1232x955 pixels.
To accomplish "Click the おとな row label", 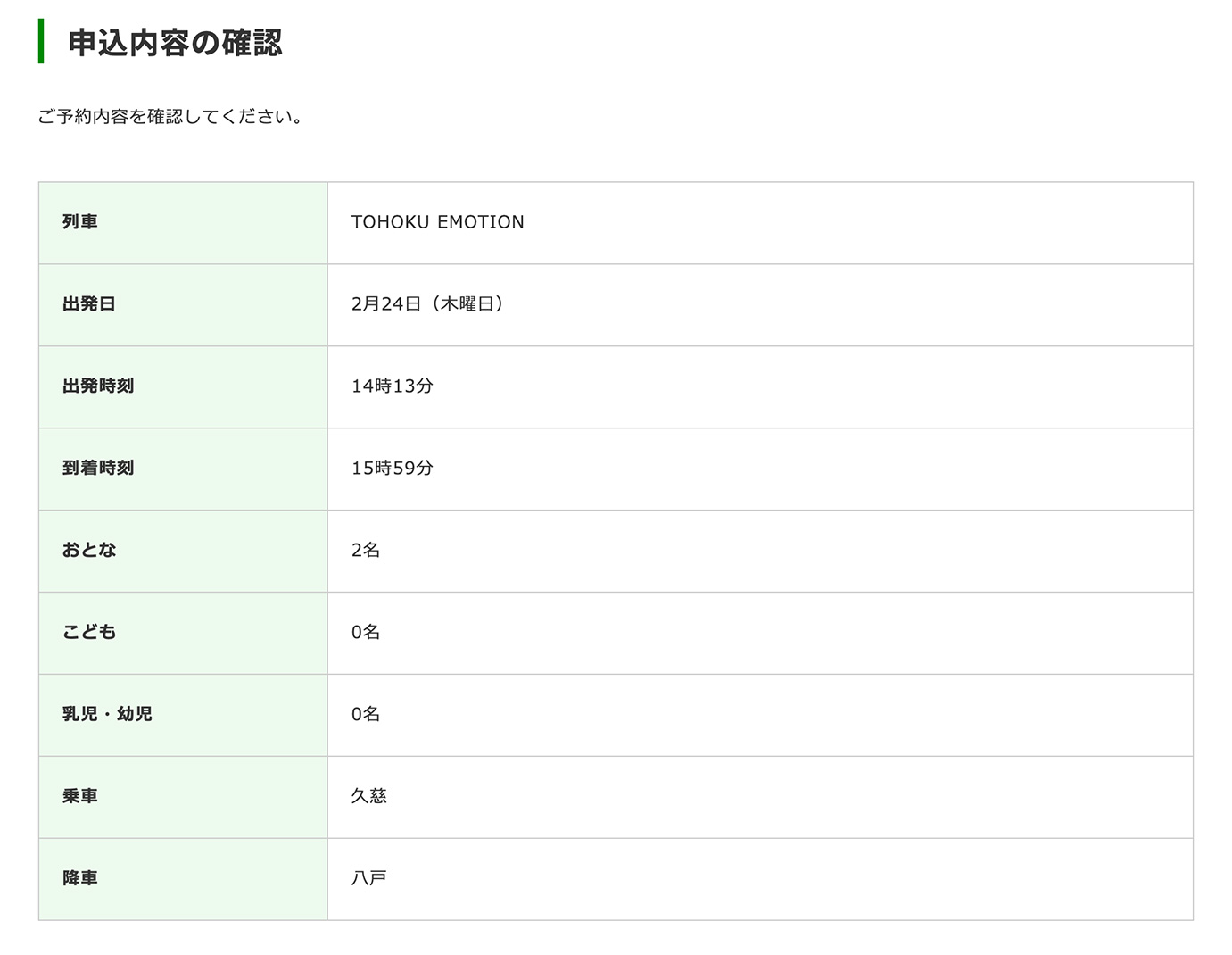I will tap(89, 551).
